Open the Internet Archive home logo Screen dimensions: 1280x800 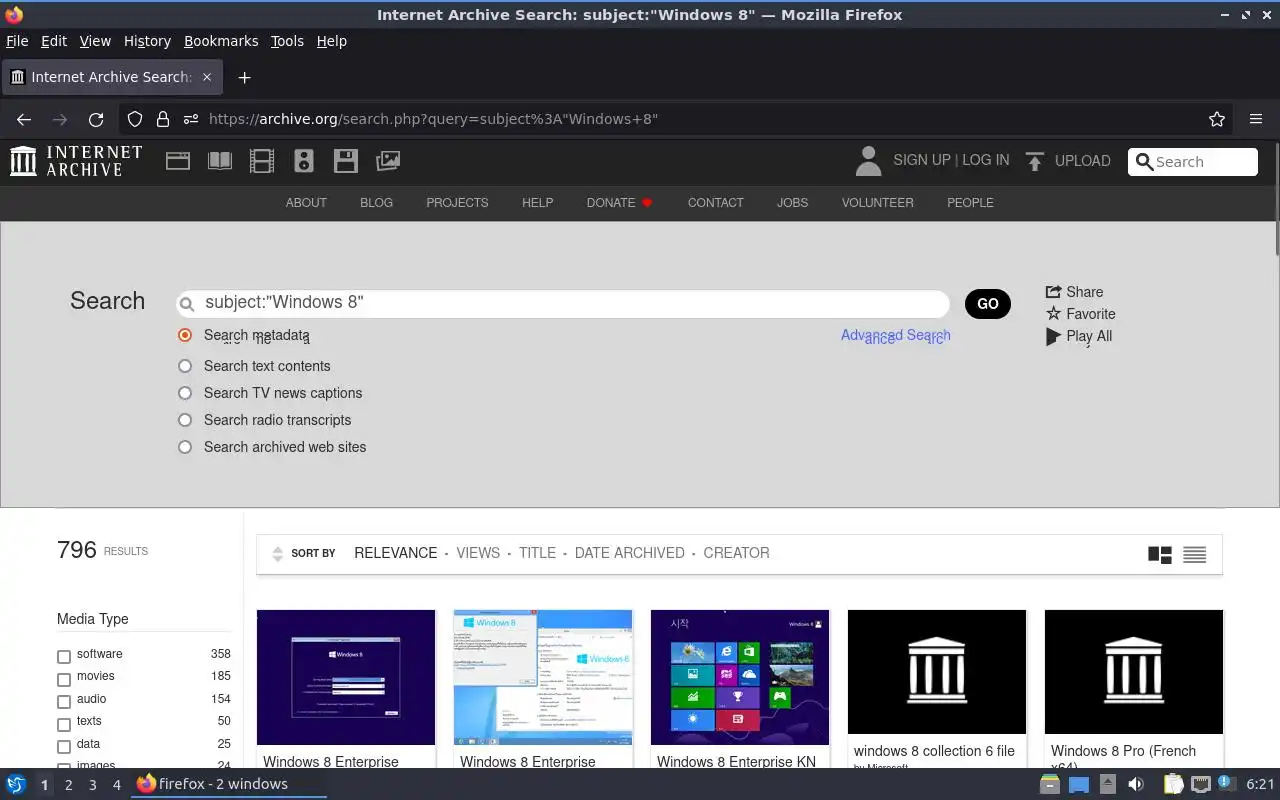pyautogui.click(x=76, y=161)
